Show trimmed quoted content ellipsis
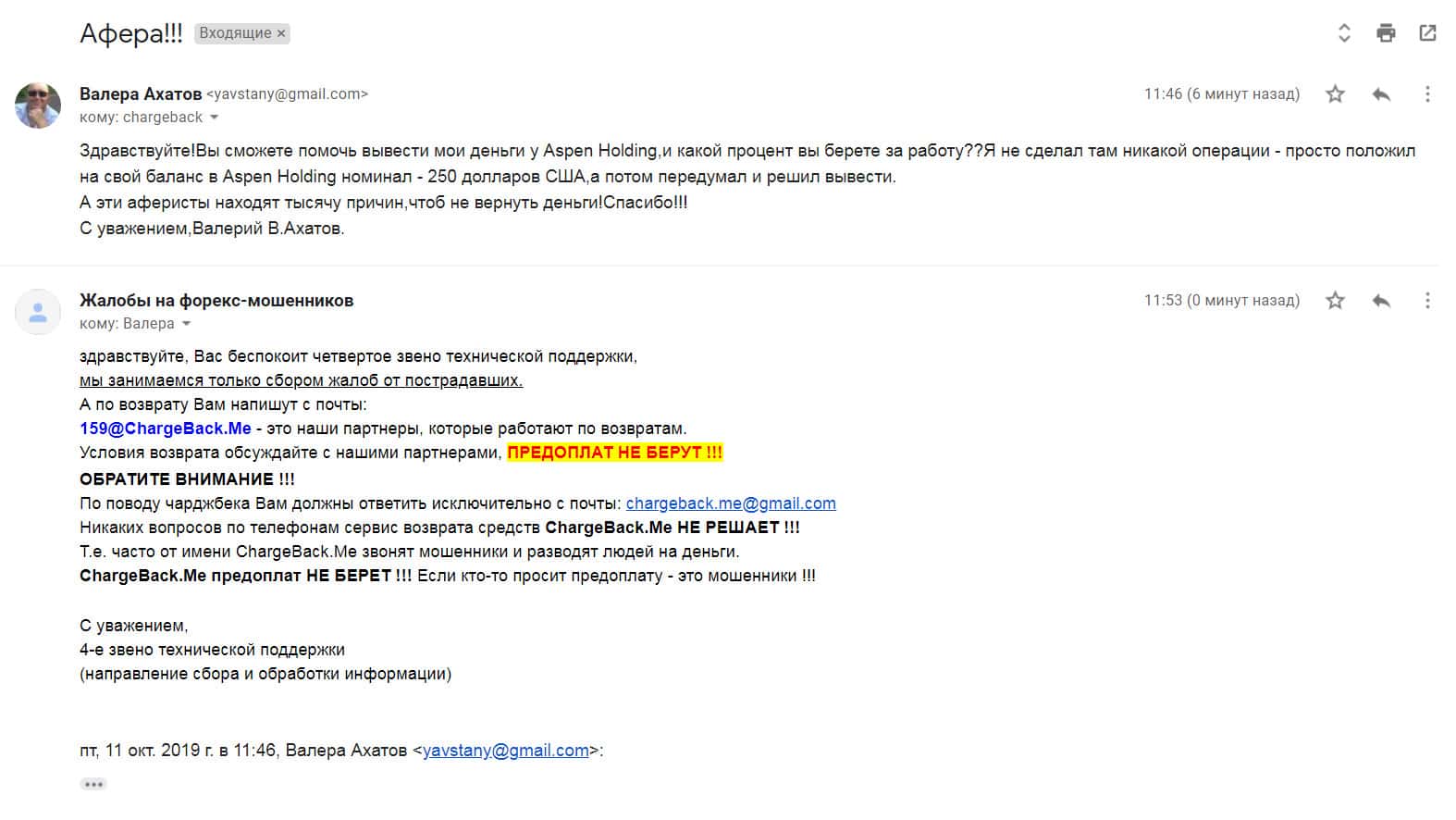 click(93, 784)
